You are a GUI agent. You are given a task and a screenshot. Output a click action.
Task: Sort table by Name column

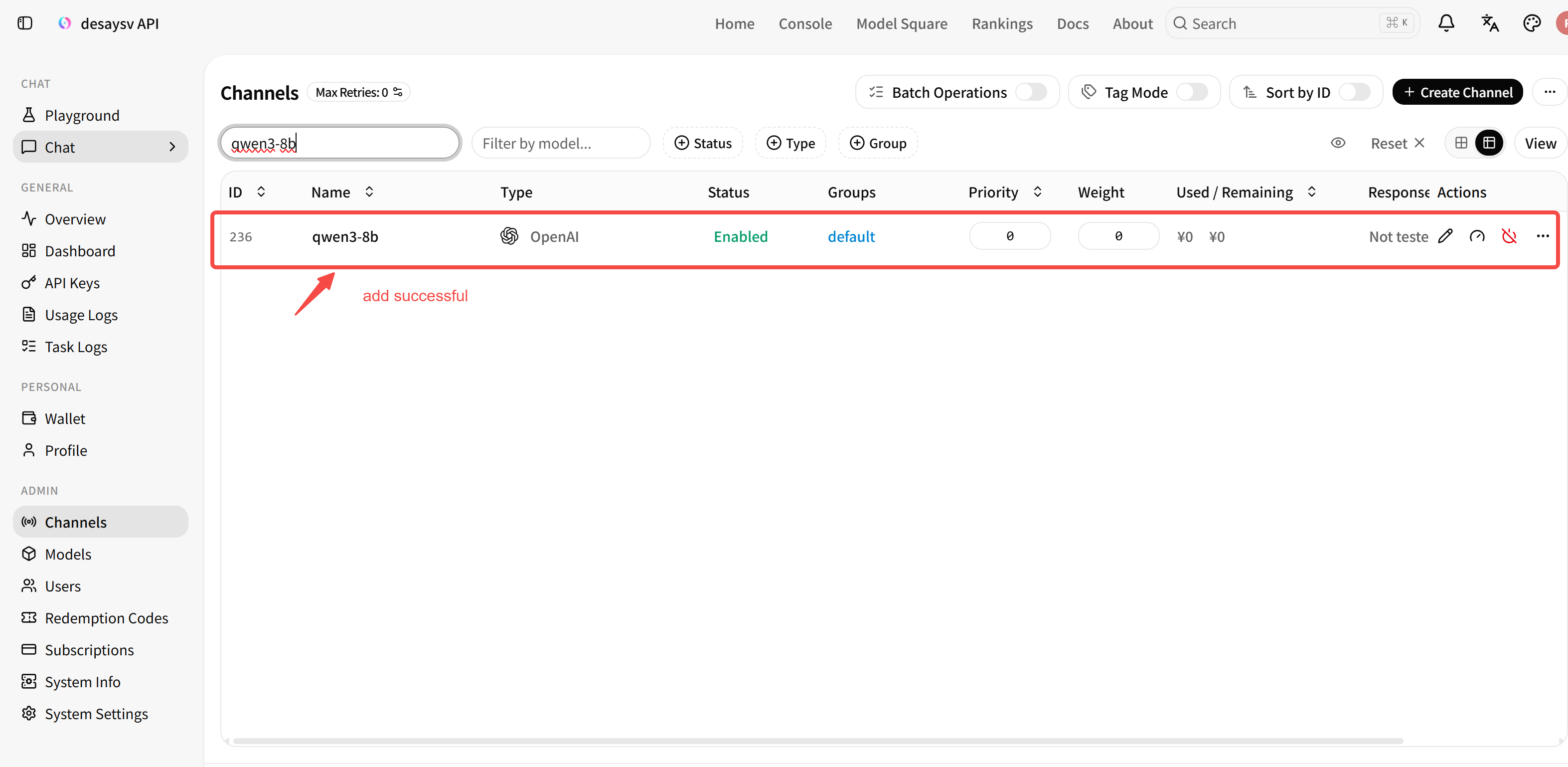click(x=369, y=192)
